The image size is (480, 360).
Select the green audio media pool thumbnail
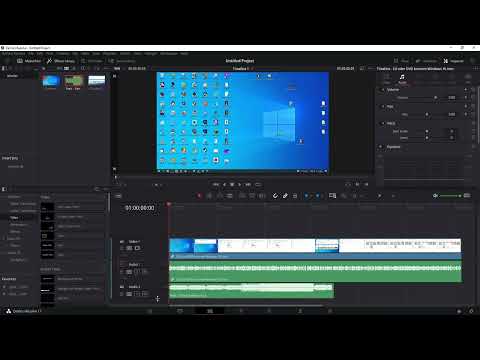(x=73, y=81)
